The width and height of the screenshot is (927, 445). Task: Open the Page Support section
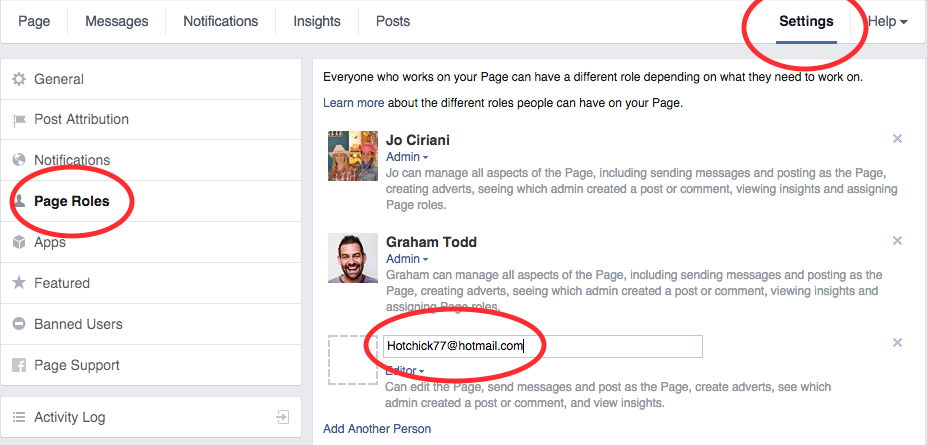[x=151, y=365]
